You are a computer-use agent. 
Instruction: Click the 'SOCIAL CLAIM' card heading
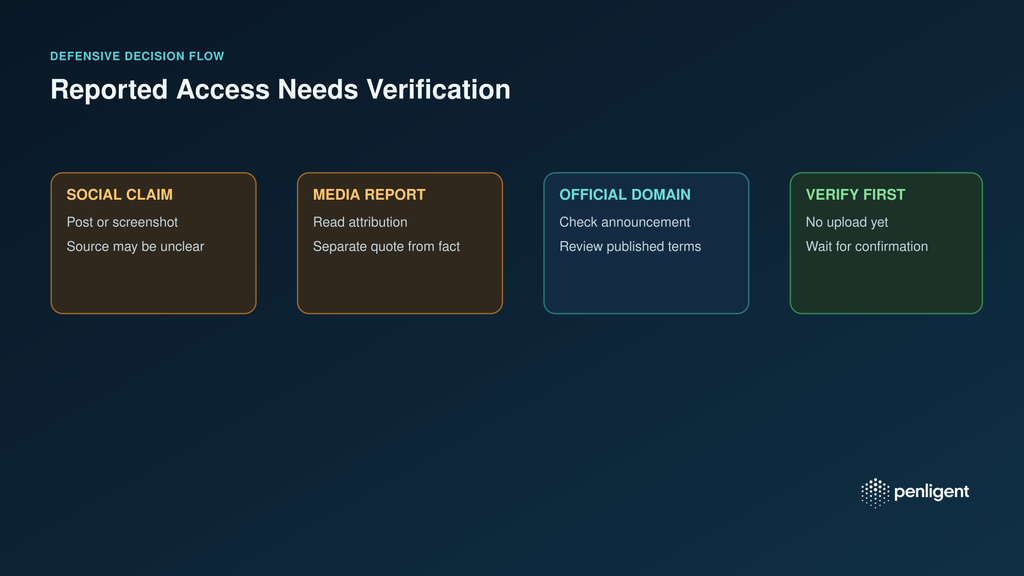pyautogui.click(x=120, y=195)
